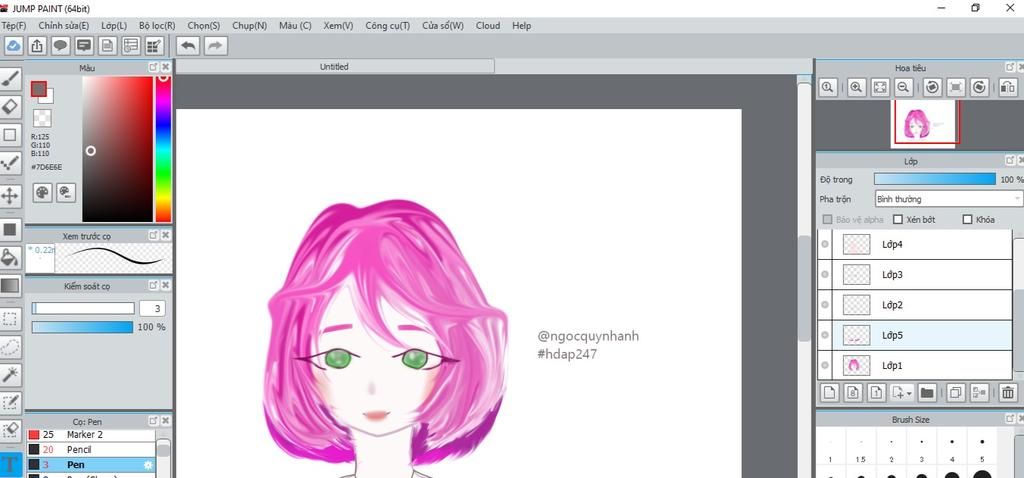Rotate canvas left in Navigator
1024x478 pixels.
[932, 87]
